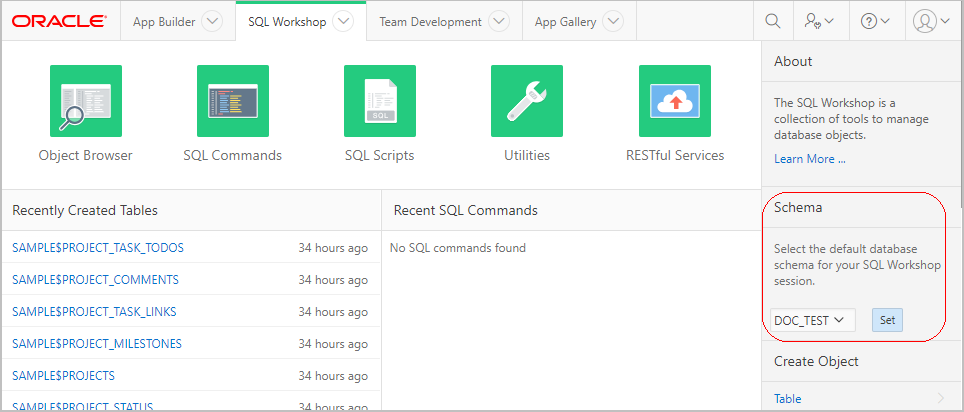Expand the Team Development dropdown arrow
This screenshot has height=412, width=964.
click(x=498, y=22)
